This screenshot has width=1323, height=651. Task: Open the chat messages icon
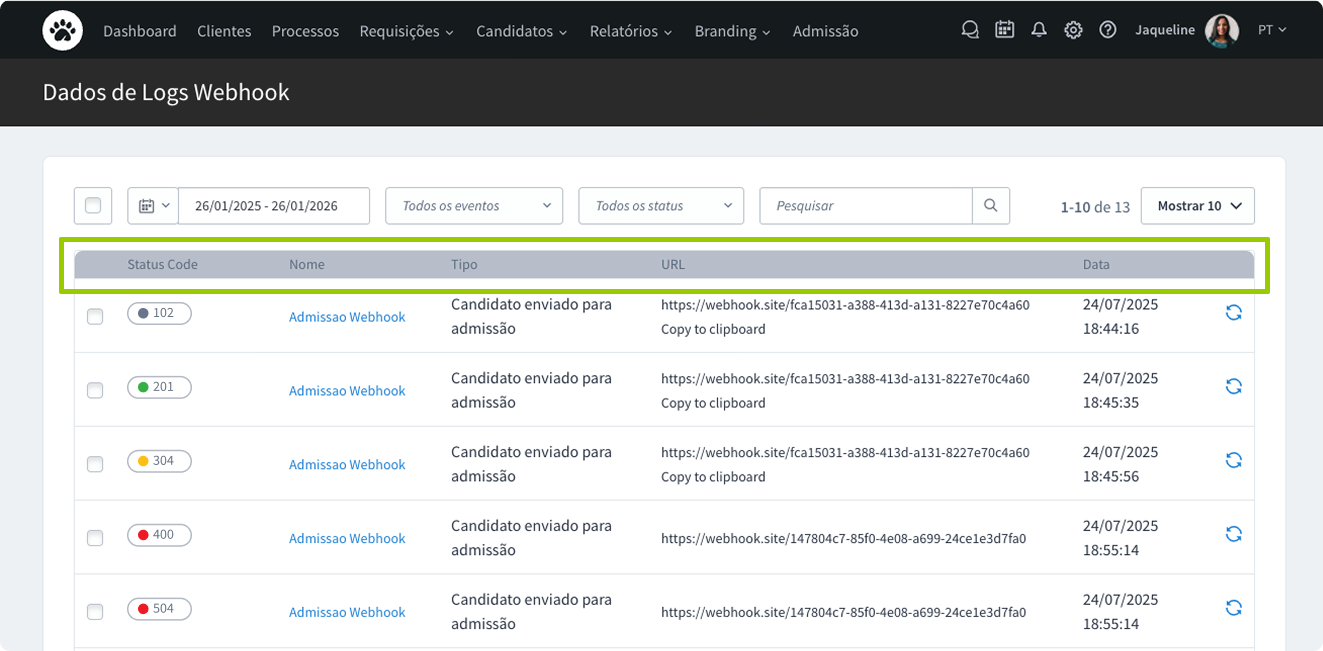coord(969,29)
